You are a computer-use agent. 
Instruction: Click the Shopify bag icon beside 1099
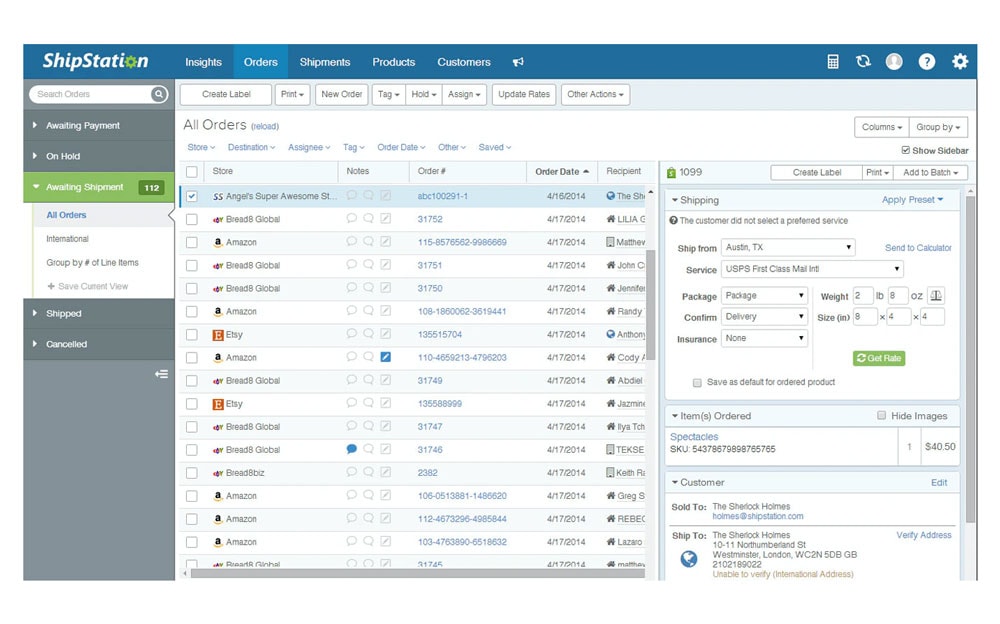point(671,172)
